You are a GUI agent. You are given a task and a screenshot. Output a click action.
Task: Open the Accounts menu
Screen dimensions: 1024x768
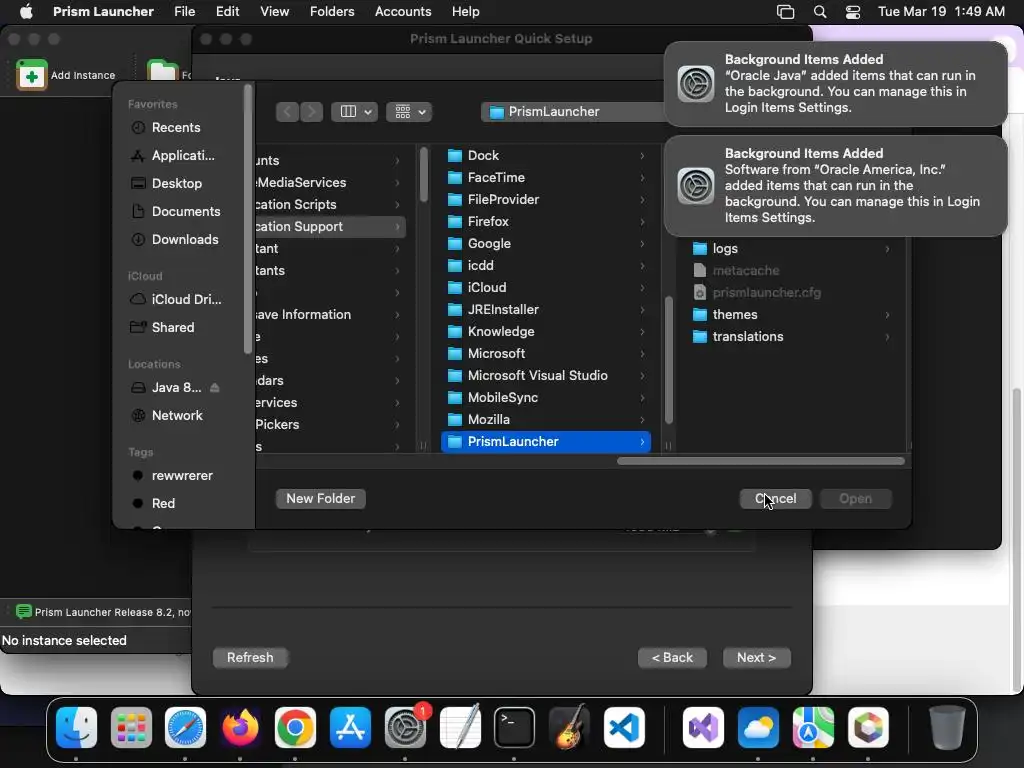coord(403,12)
